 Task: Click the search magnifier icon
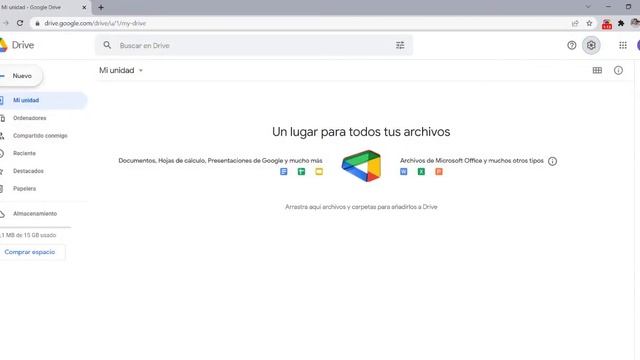[107, 45]
